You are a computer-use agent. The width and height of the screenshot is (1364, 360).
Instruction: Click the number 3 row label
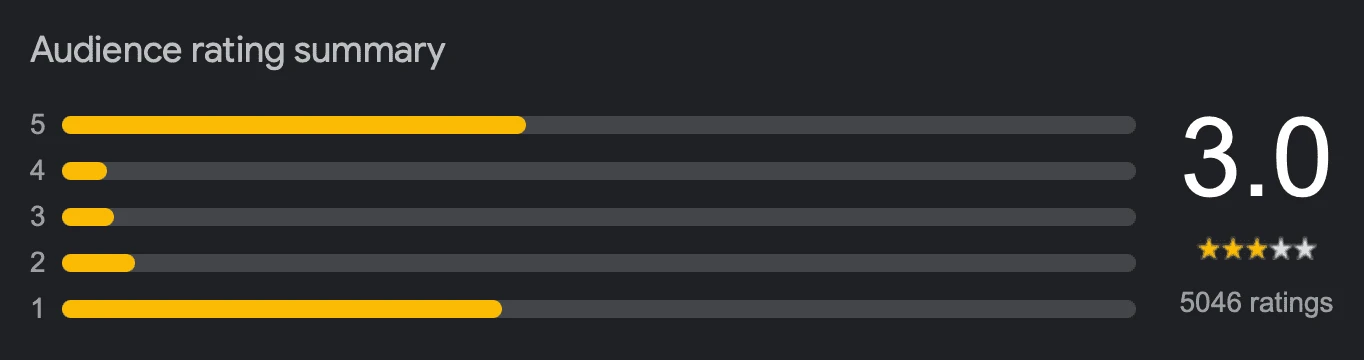point(38,217)
